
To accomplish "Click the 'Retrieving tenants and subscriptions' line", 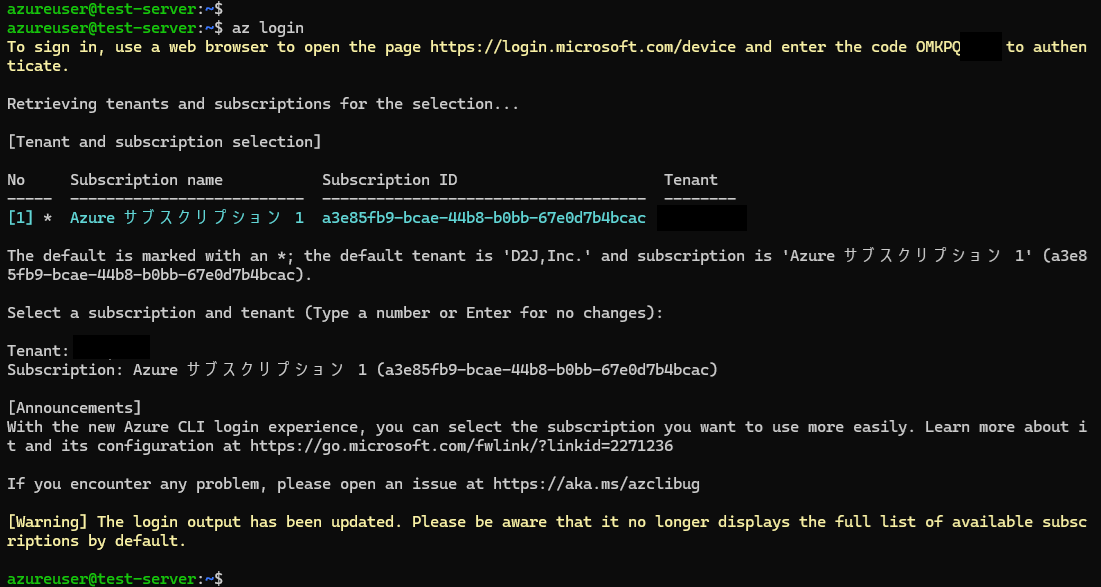I will click(263, 104).
